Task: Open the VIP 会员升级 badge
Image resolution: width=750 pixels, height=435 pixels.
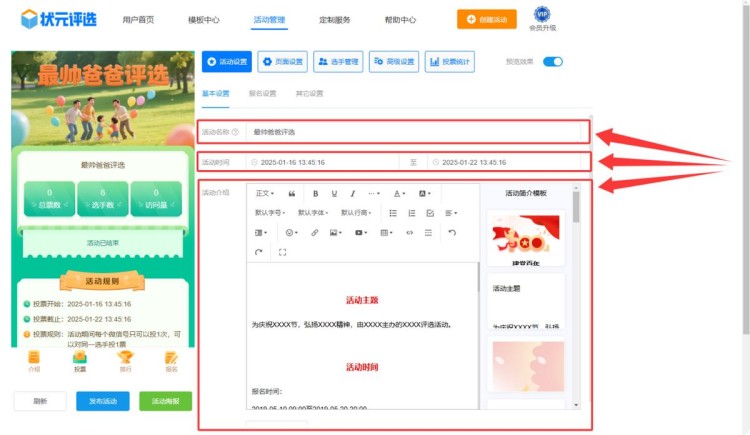Action: (542, 18)
